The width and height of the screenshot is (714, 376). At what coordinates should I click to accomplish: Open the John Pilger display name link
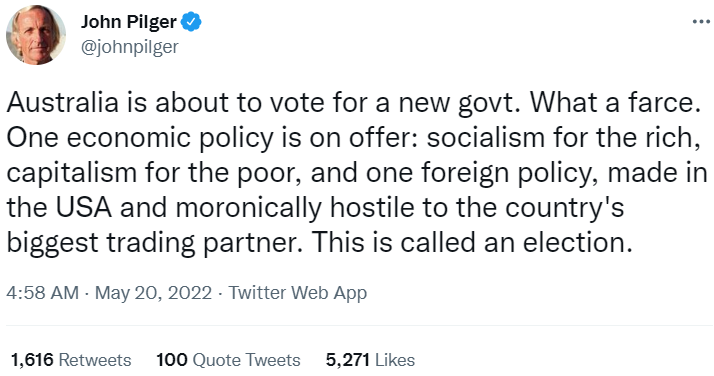click(128, 22)
